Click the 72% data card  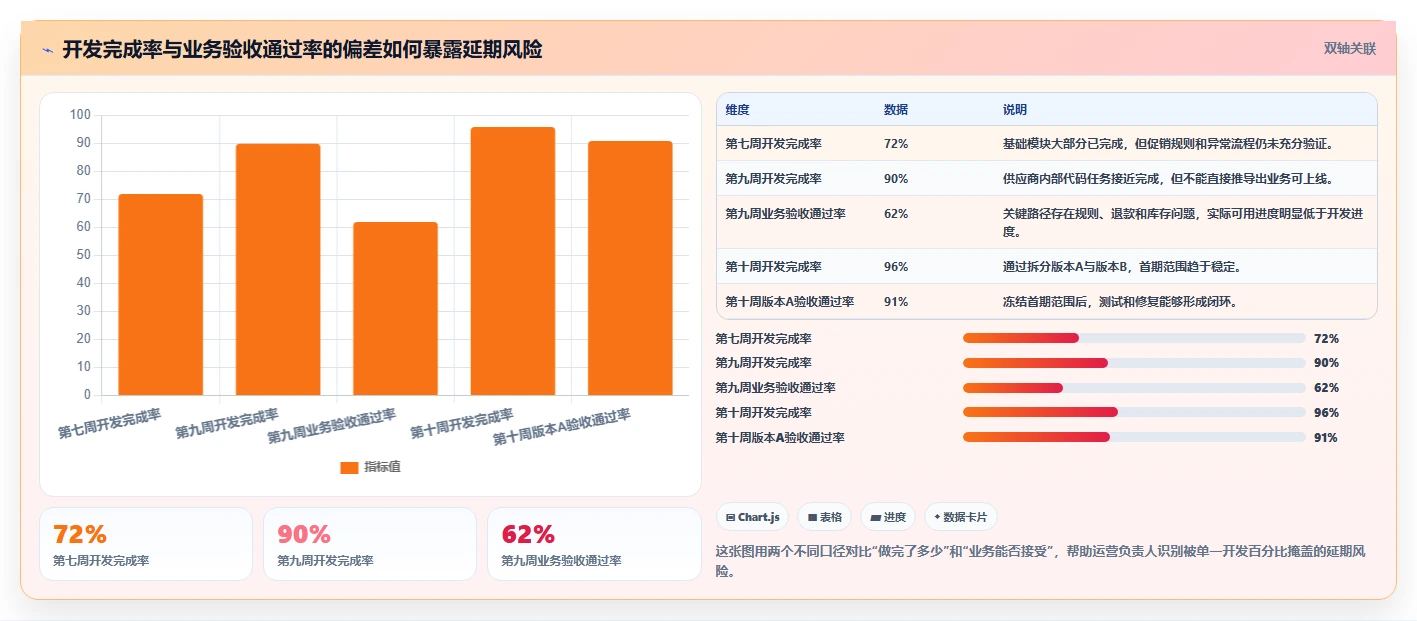pos(146,544)
